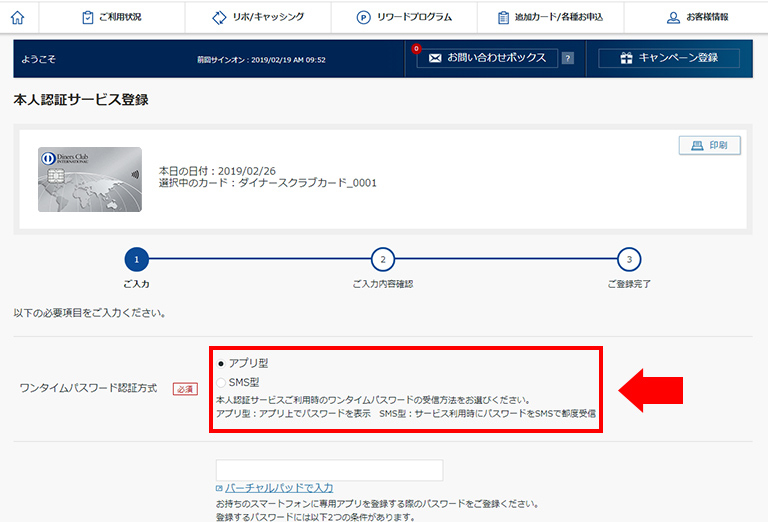Click the envelope icon in inquiry box

tap(435, 58)
